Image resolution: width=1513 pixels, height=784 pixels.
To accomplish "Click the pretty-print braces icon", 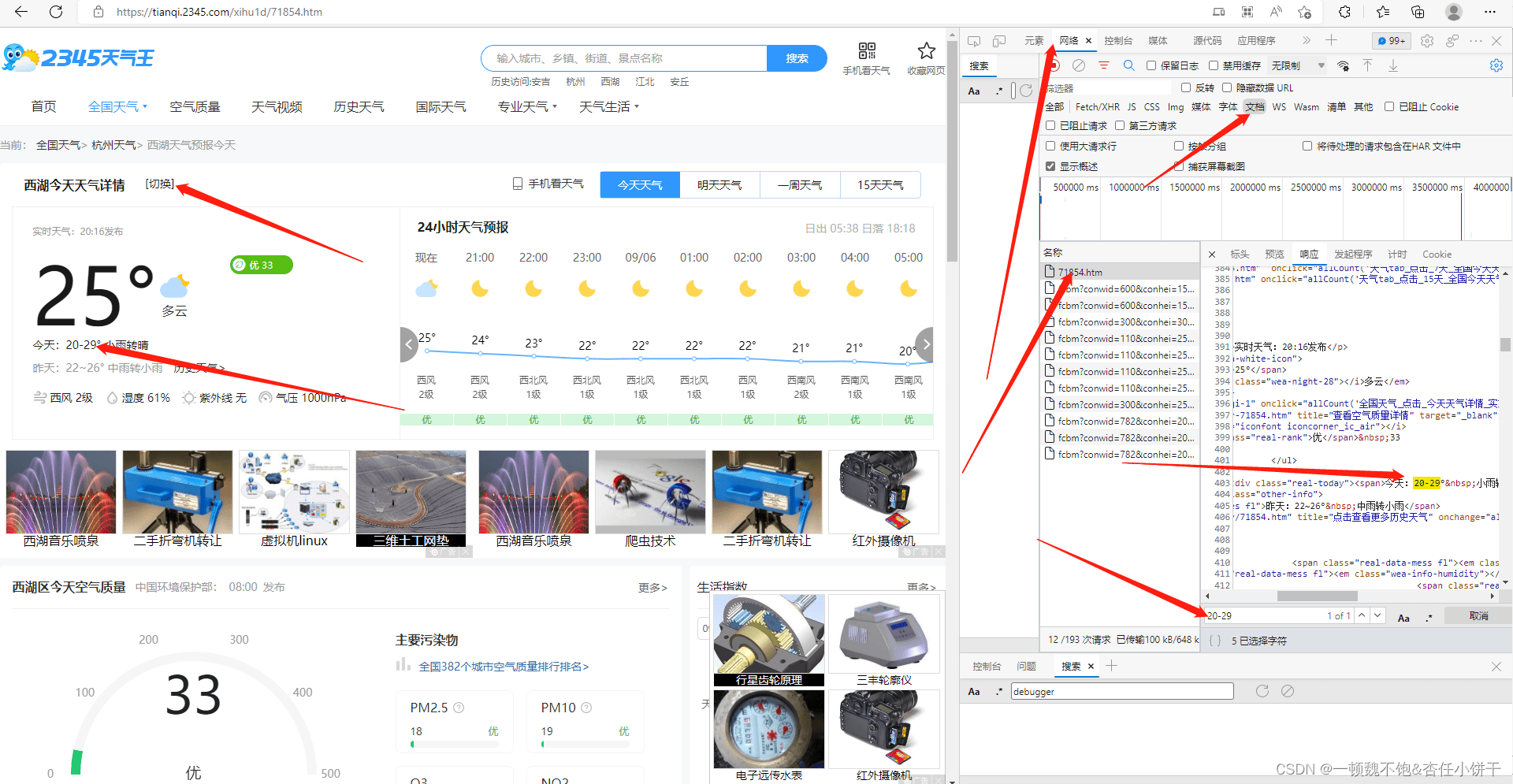I will [1214, 641].
